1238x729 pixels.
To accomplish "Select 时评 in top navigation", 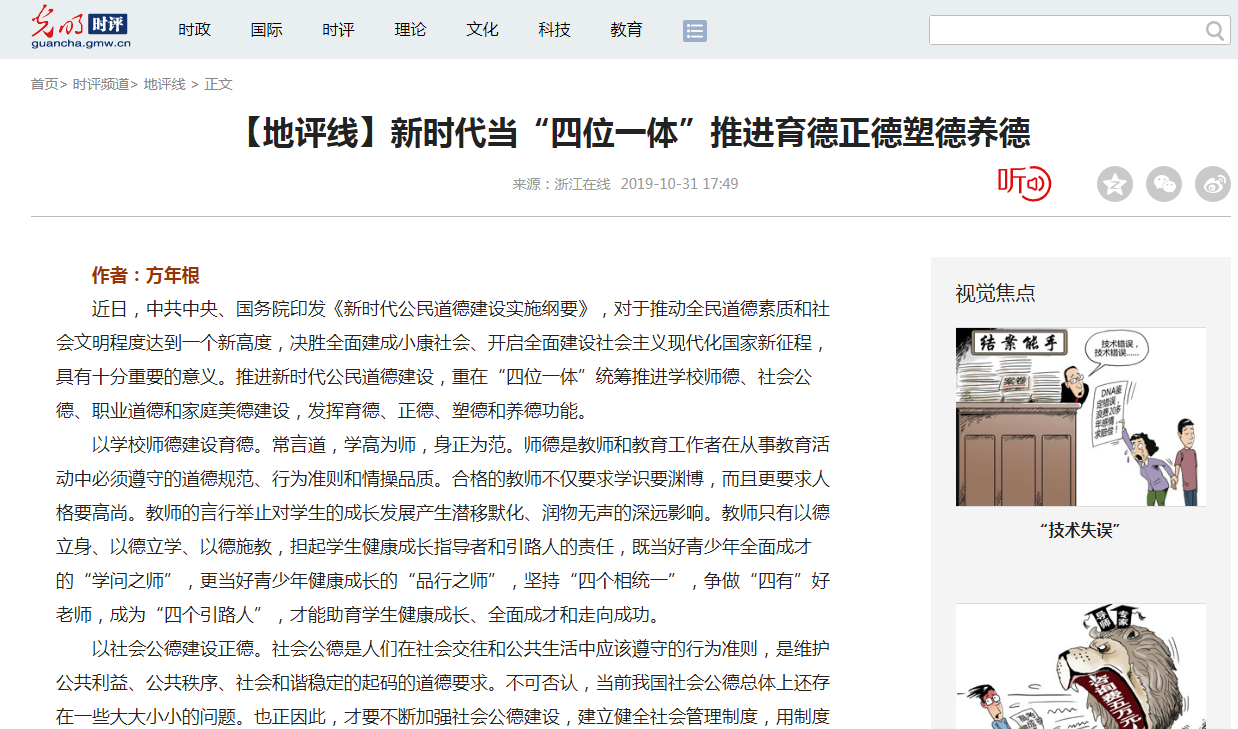I will tap(338, 30).
